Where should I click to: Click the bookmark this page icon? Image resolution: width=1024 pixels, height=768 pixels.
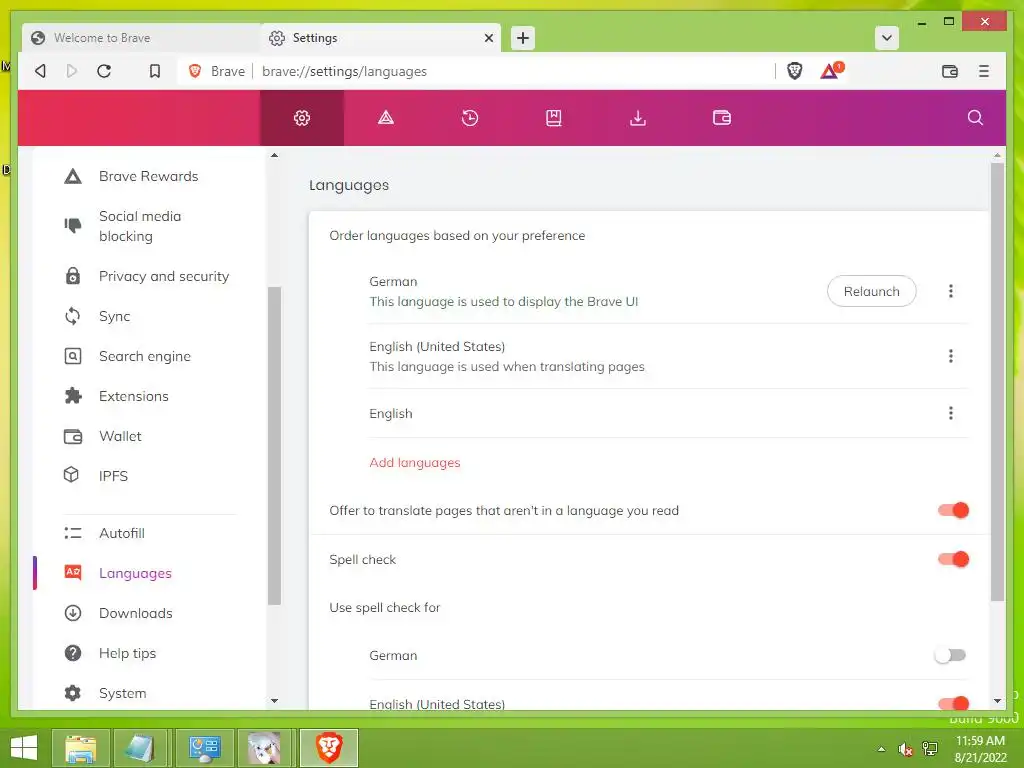pos(155,71)
